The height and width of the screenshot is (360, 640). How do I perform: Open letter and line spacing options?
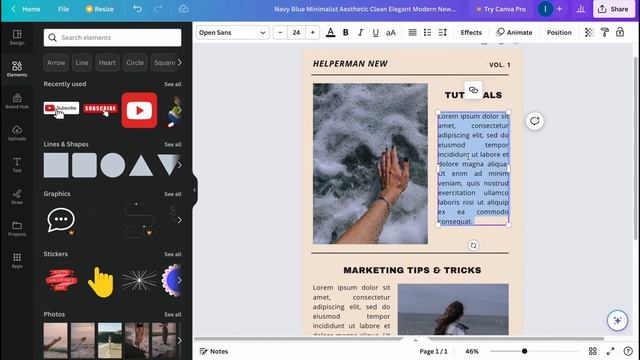click(x=442, y=32)
